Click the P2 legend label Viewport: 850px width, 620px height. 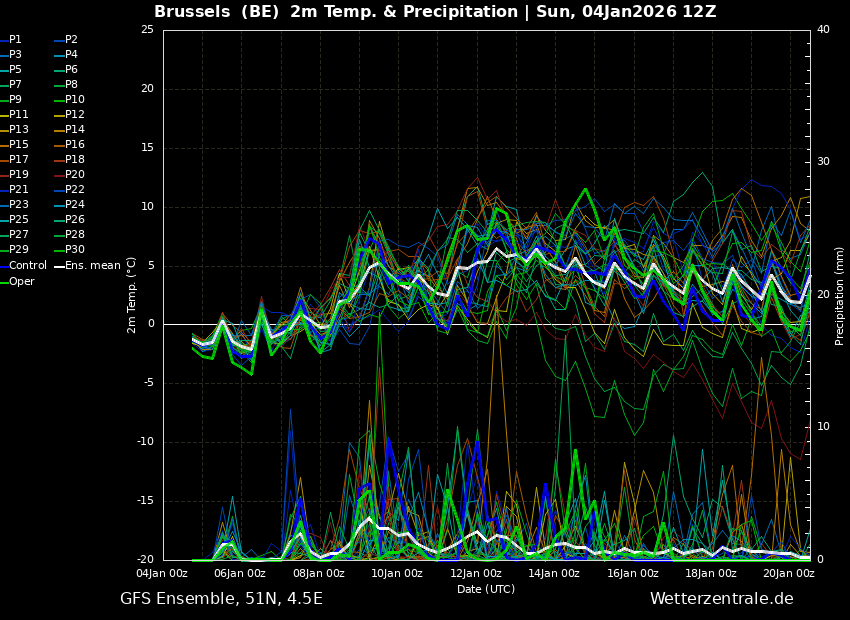pos(72,40)
